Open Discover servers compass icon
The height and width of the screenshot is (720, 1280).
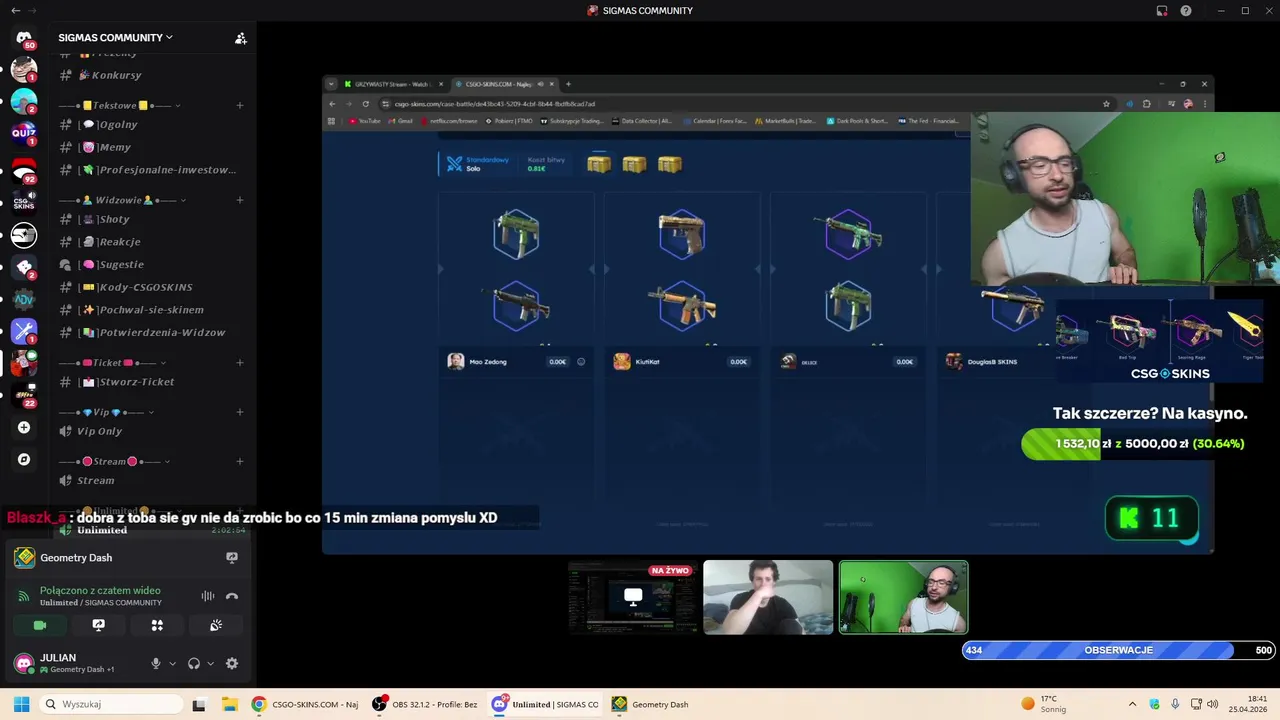coord(24,459)
